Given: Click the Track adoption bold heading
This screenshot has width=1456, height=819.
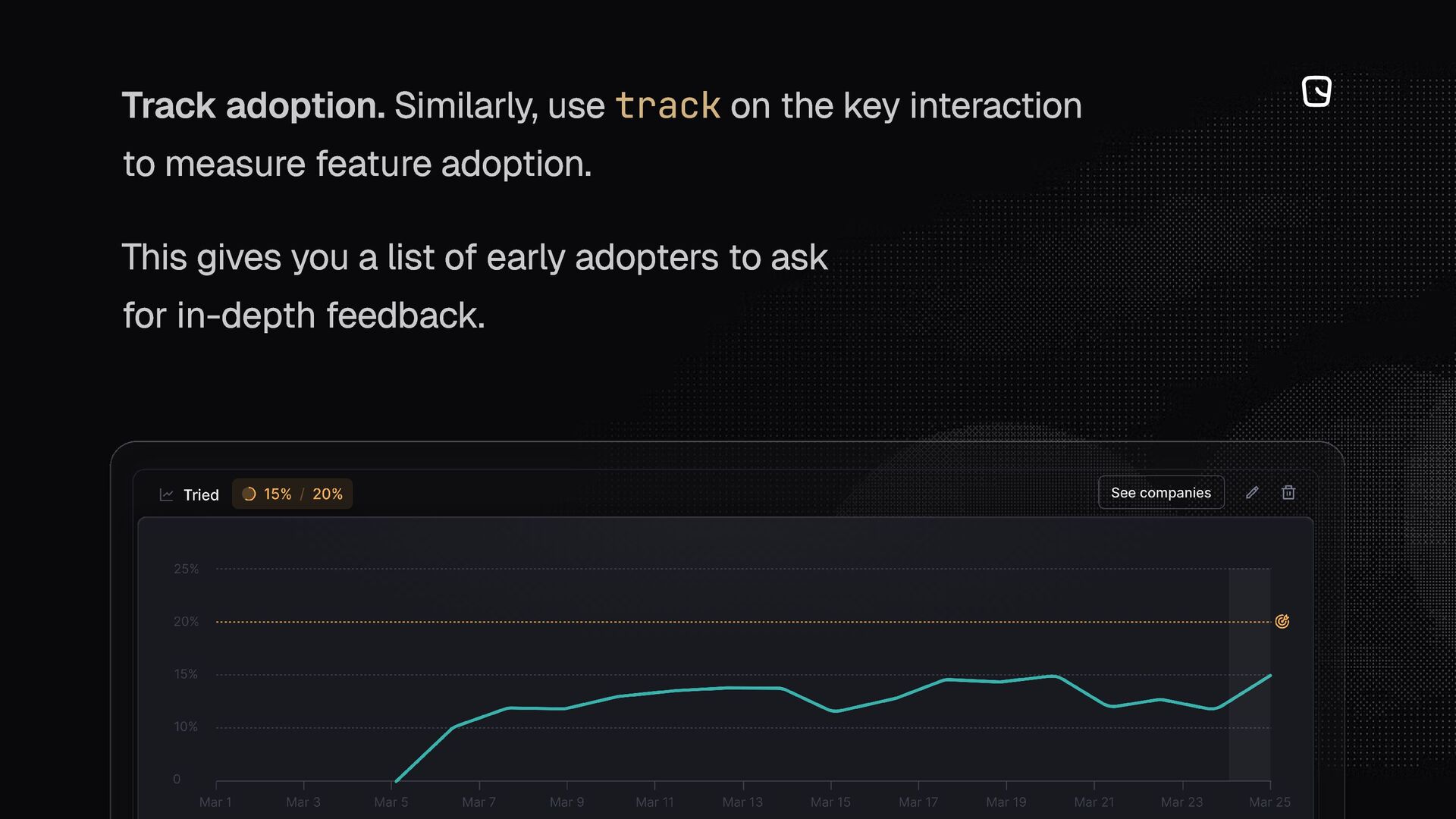Looking at the screenshot, I should click(253, 105).
